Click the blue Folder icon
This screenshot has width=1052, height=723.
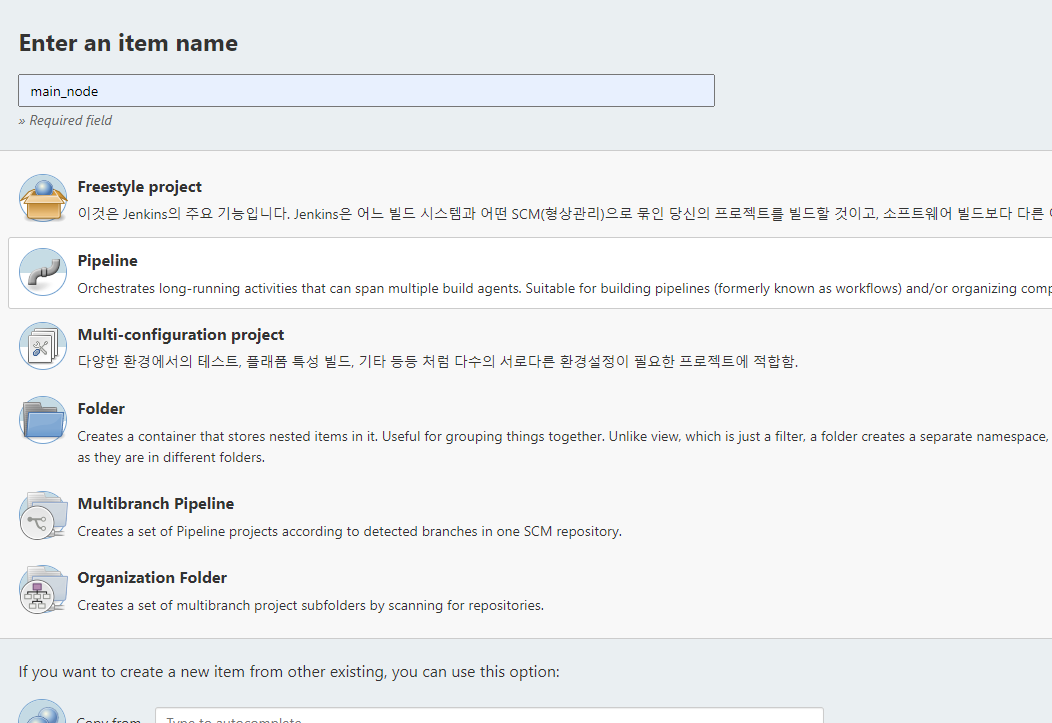pyautogui.click(x=43, y=421)
